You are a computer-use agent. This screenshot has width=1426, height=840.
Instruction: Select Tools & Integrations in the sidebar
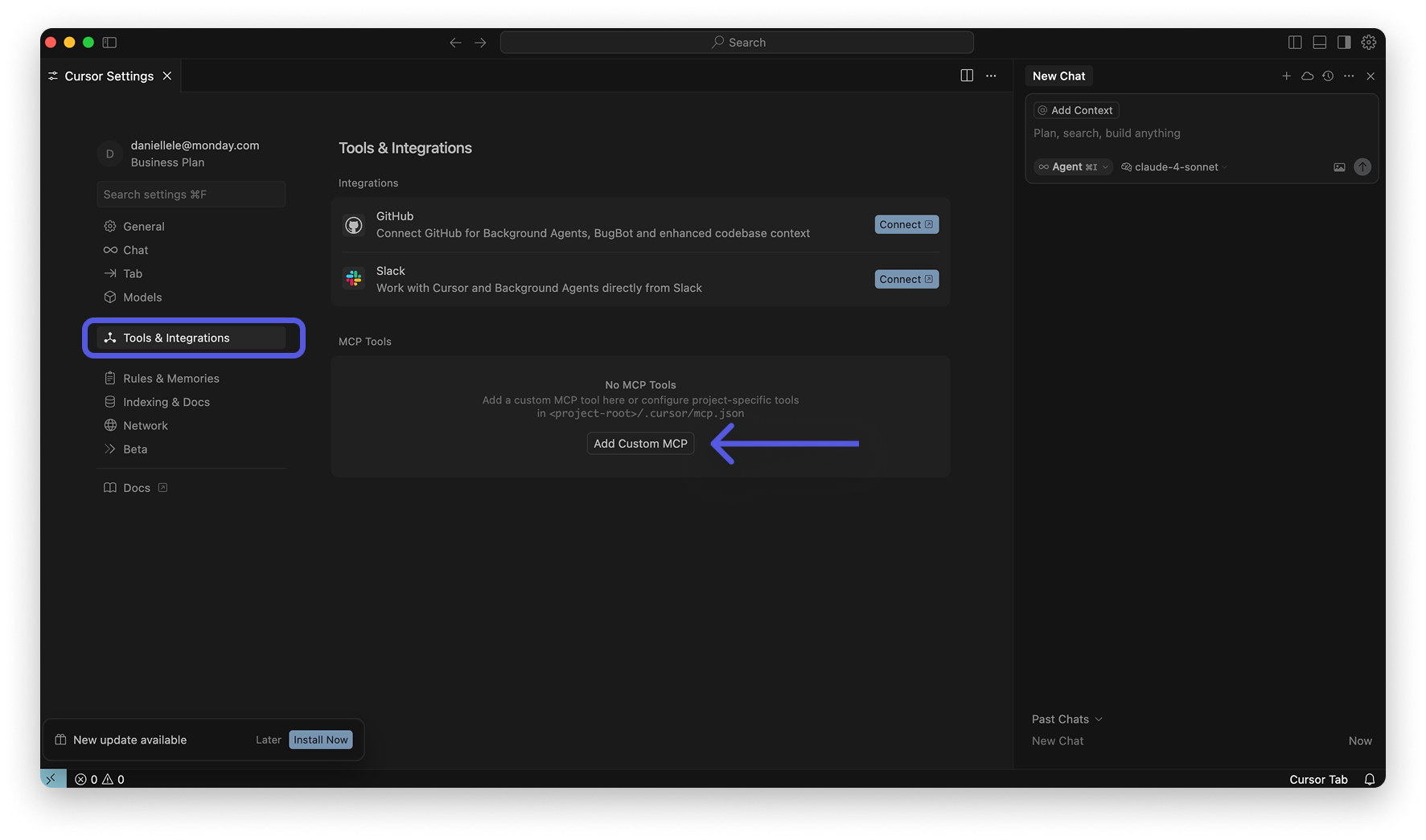coord(175,338)
